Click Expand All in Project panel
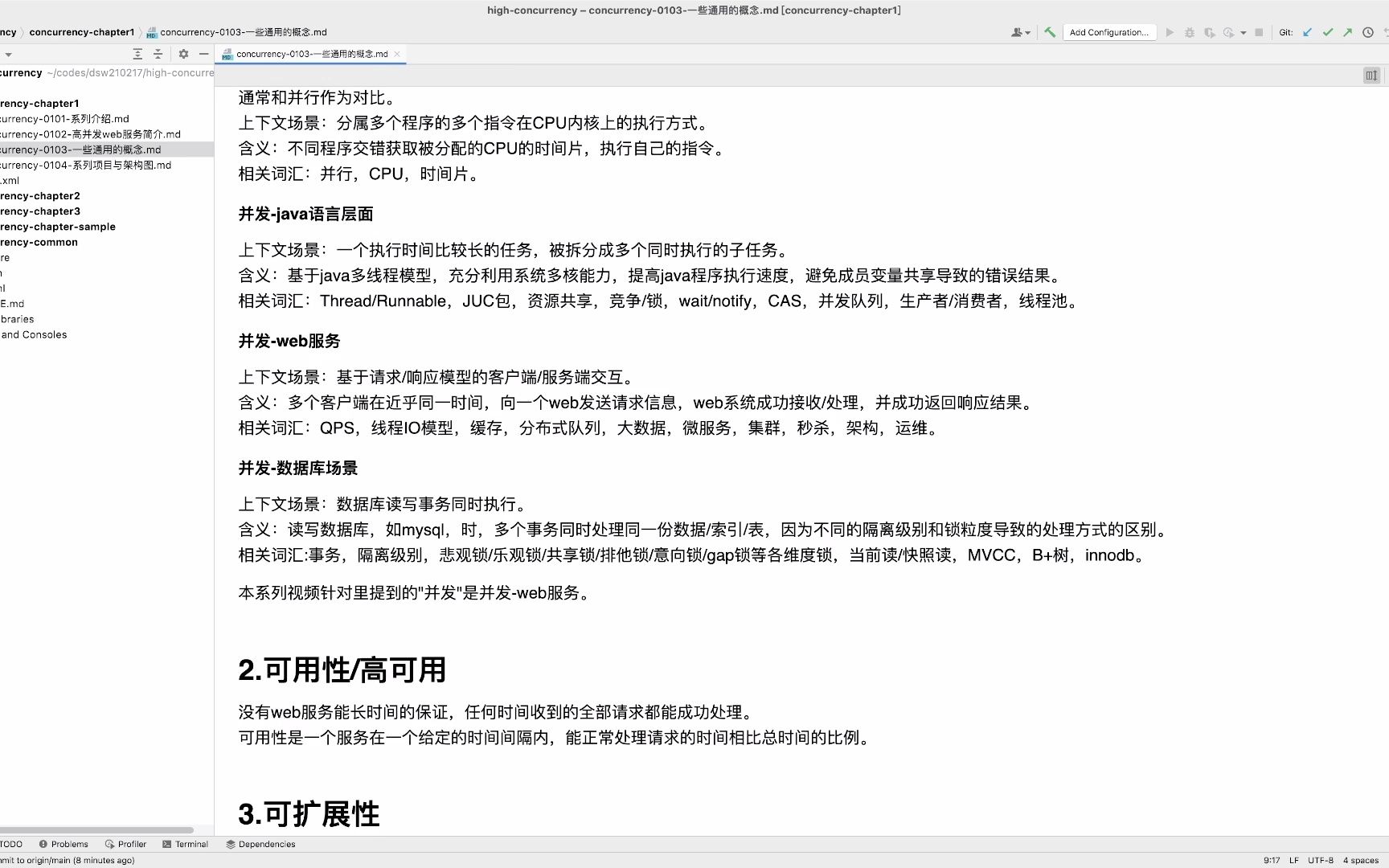 tap(137, 54)
